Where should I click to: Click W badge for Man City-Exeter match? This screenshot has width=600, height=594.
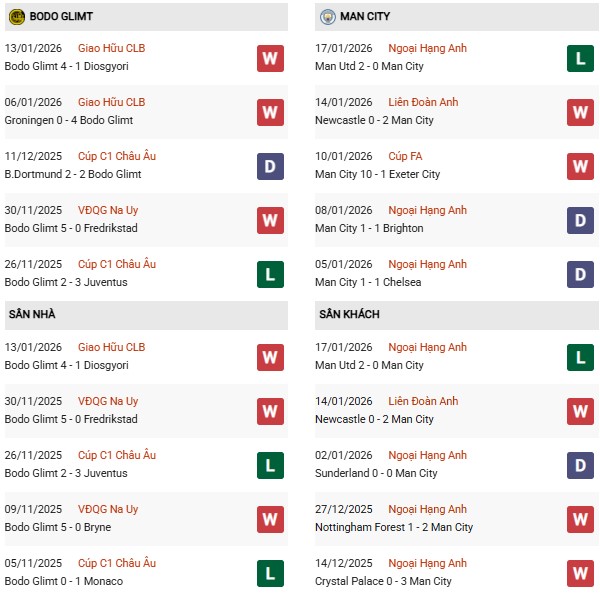pyautogui.click(x=580, y=166)
